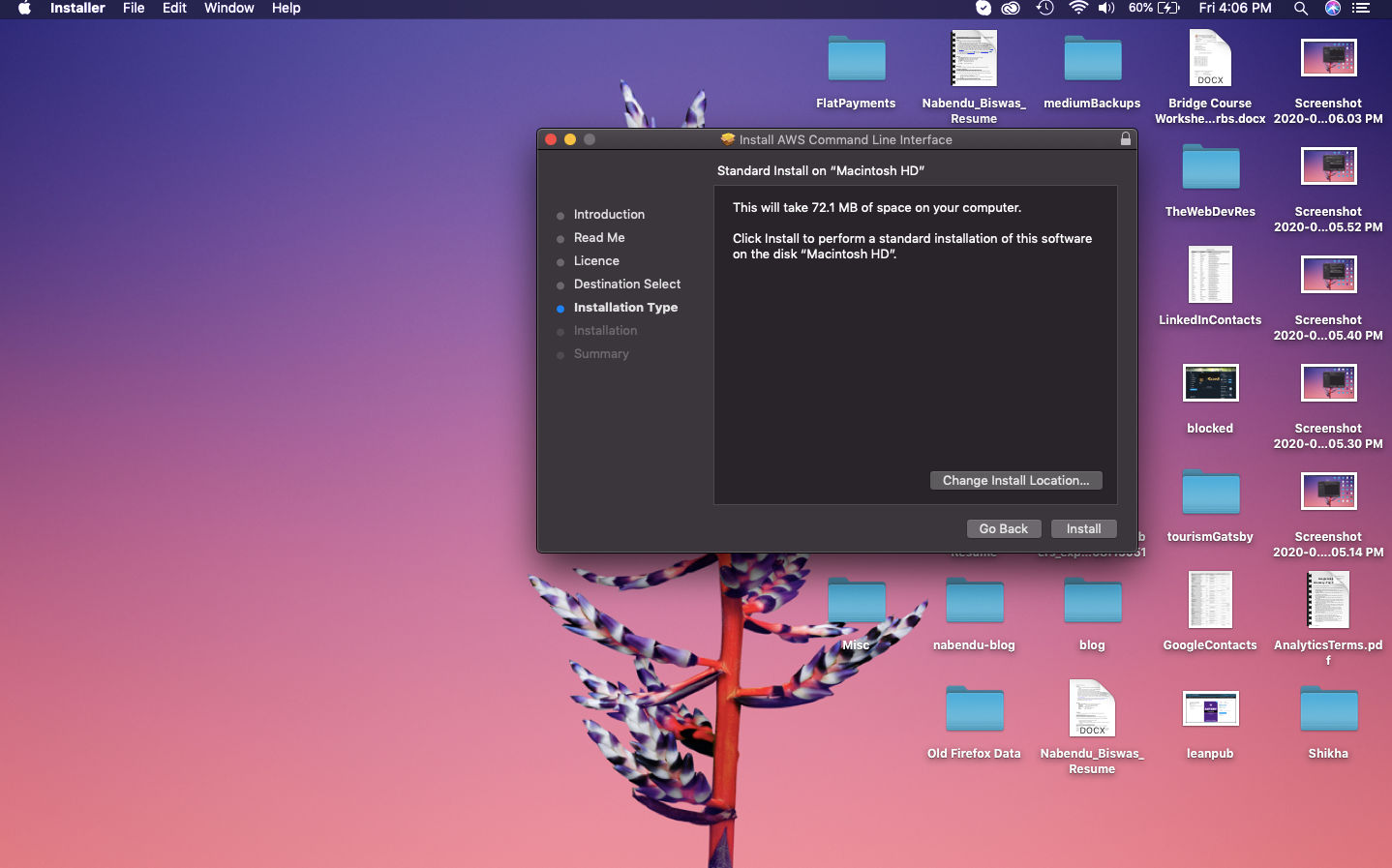The image size is (1392, 868).
Task: Select Screenshot 06.03 PM file
Action: [1329, 58]
